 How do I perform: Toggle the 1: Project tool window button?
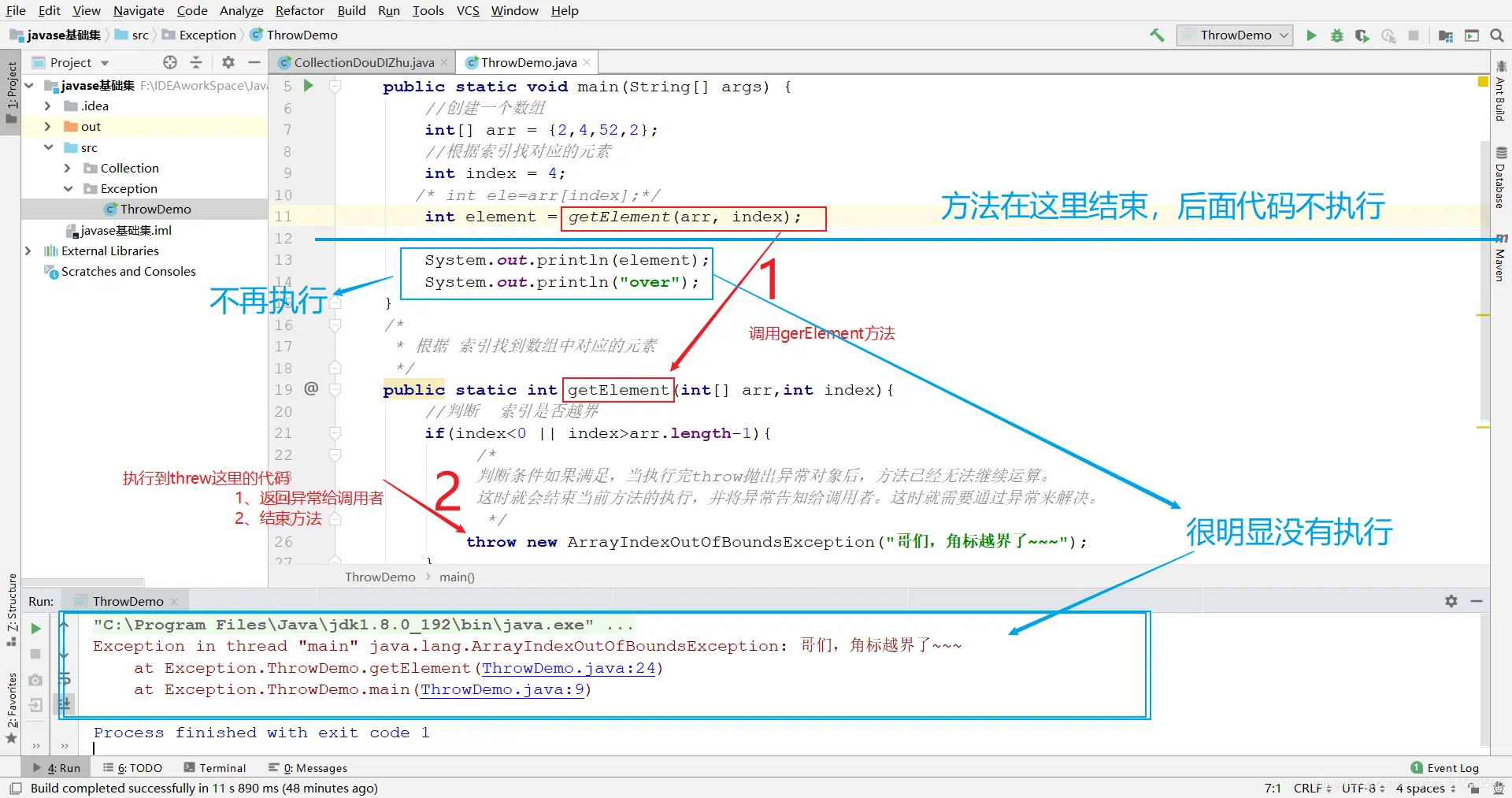11,93
